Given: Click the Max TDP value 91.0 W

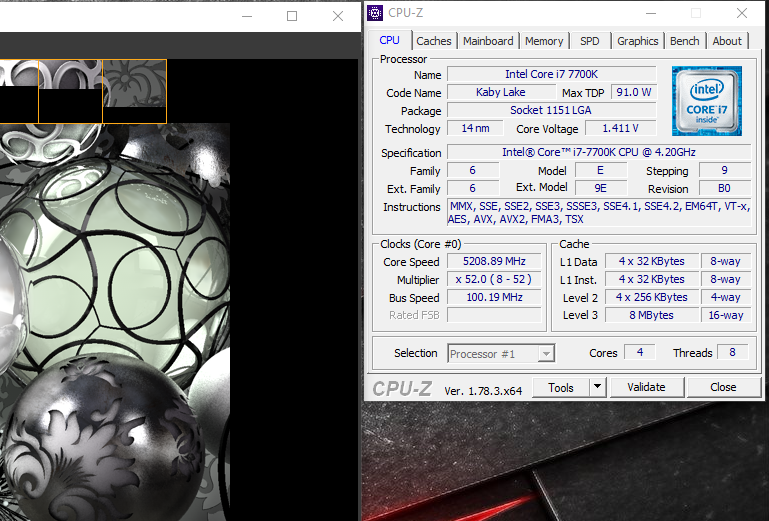Looking at the screenshot, I should point(634,92).
